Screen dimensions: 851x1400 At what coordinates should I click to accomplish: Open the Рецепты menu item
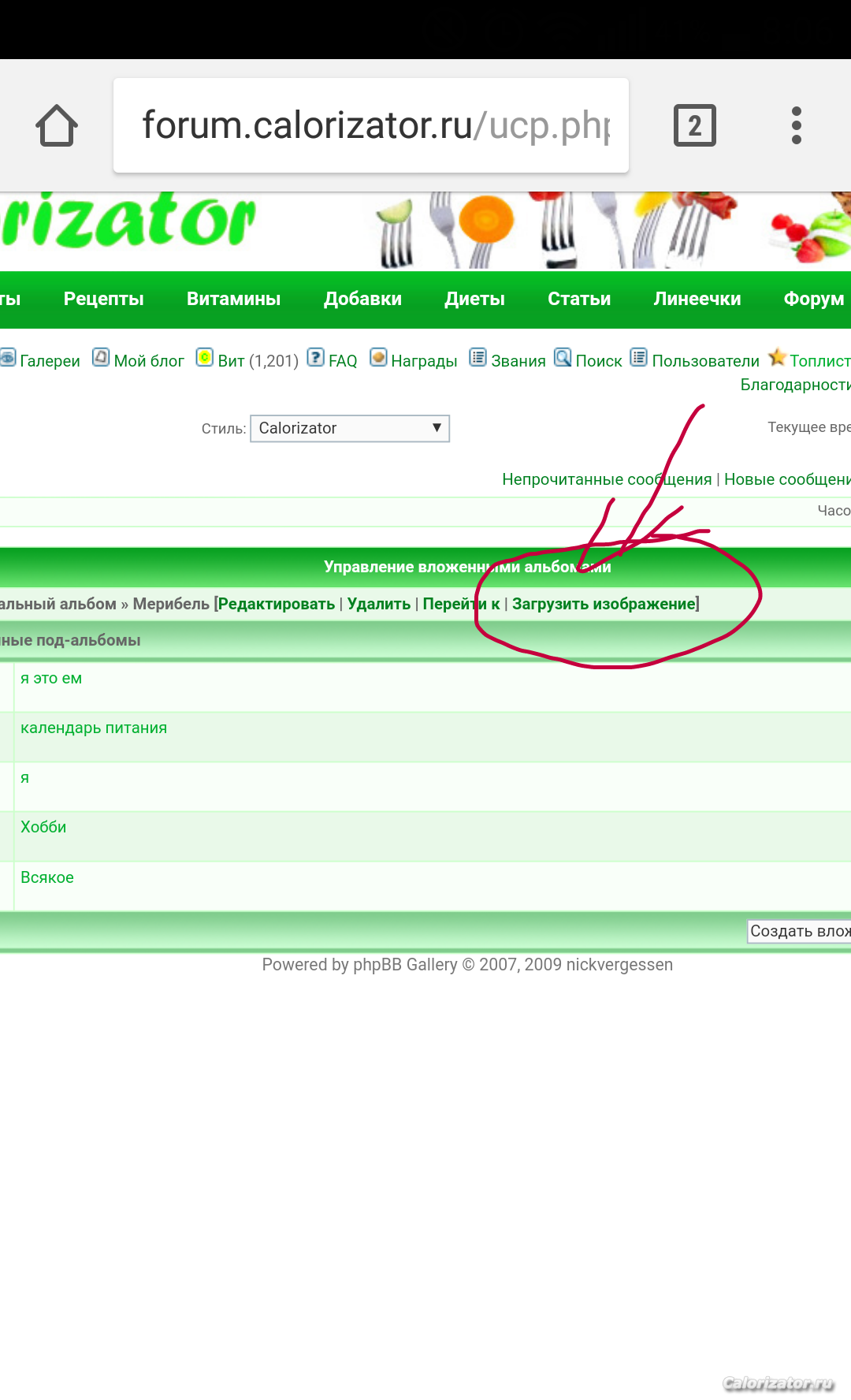tap(103, 299)
